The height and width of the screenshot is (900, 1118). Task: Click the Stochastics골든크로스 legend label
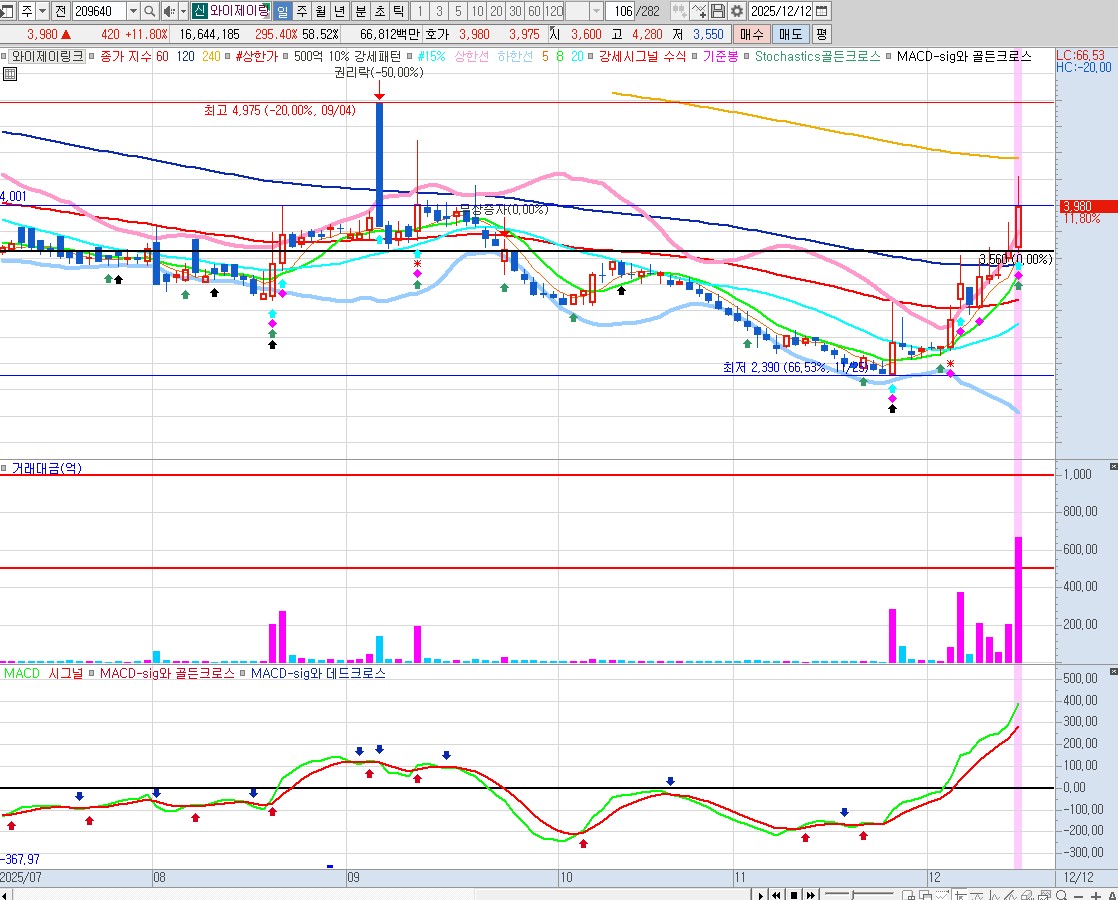point(818,56)
